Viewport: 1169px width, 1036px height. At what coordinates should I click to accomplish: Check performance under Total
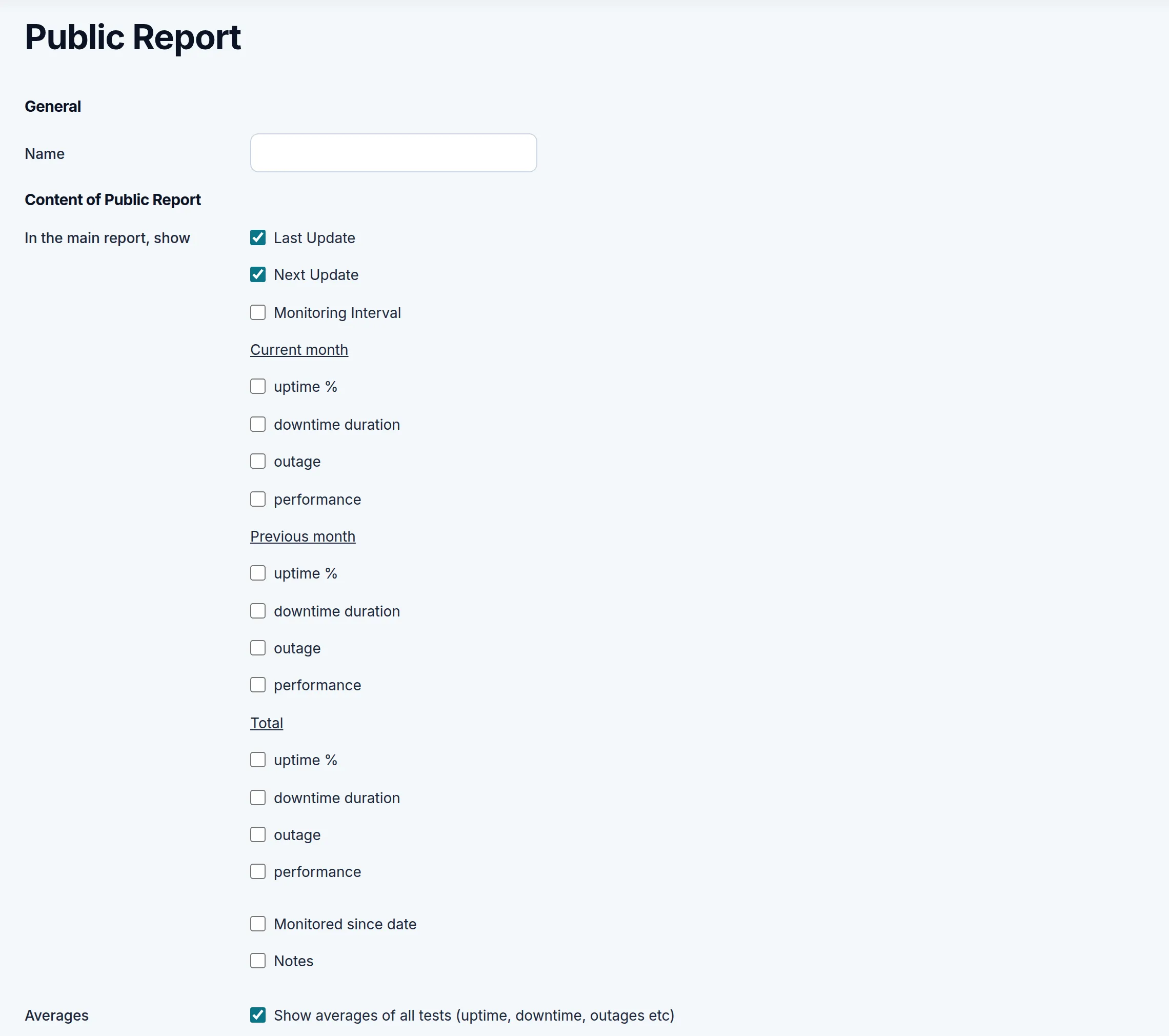click(258, 872)
